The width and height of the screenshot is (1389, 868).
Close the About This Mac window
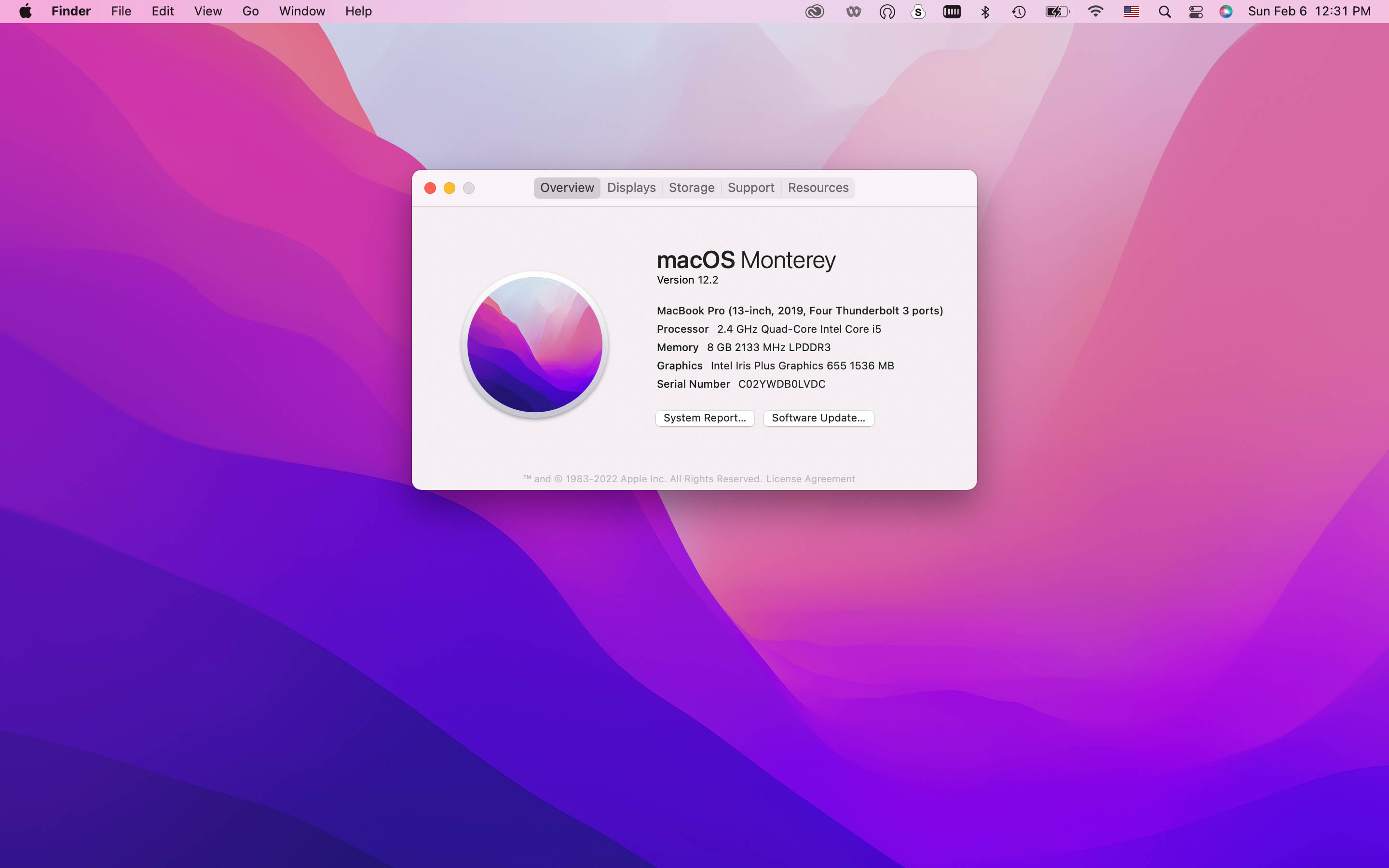click(430, 188)
